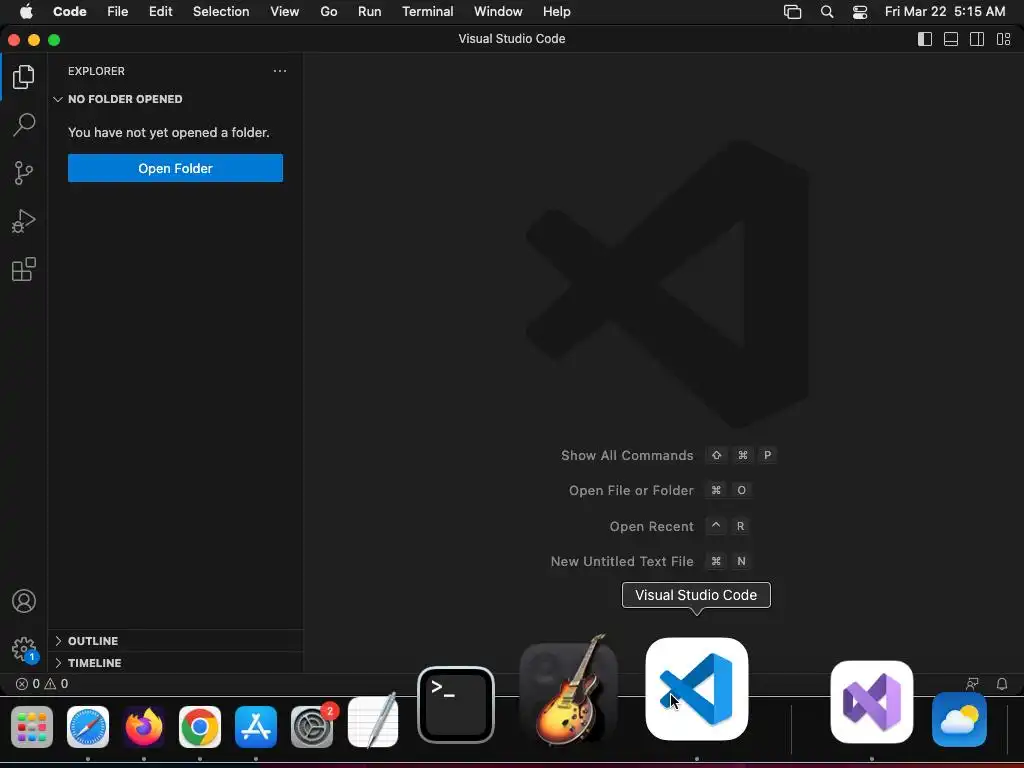Launch Safari from the Dock
The image size is (1024, 768).
(x=88, y=726)
